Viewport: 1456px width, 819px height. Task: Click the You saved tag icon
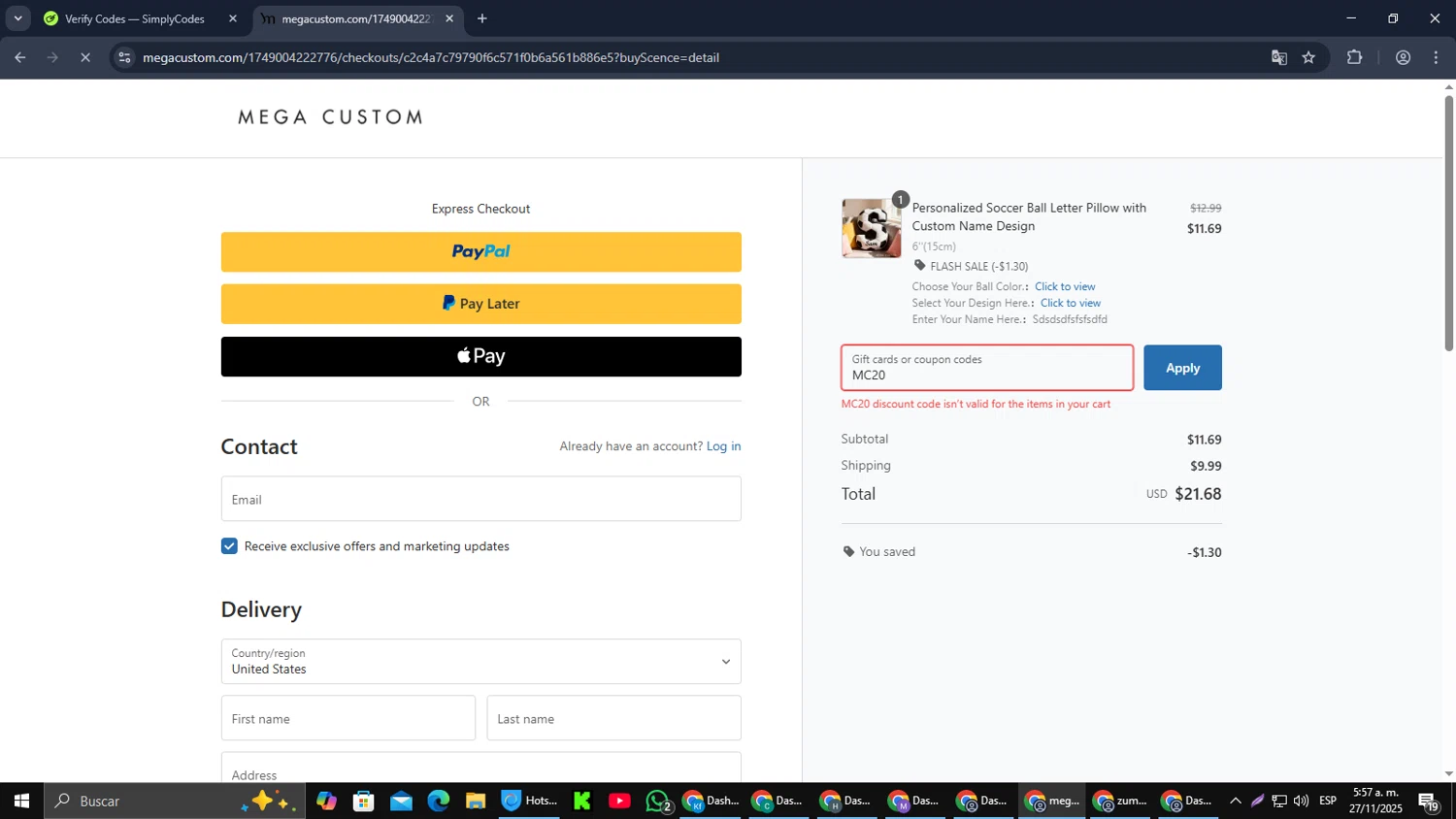pyautogui.click(x=848, y=552)
